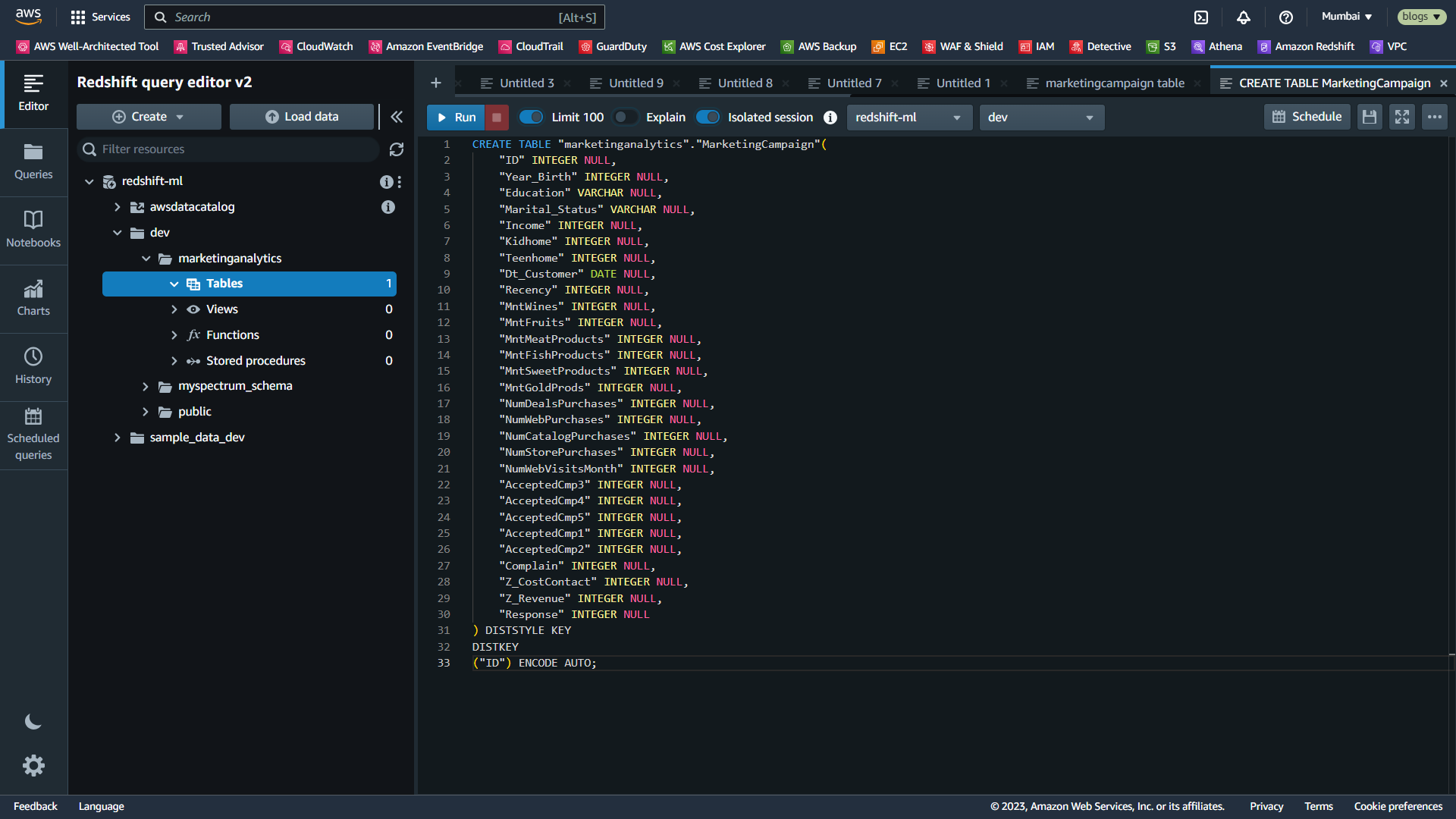Enable the Explain toggle
This screenshot has width=1456, height=819.
pos(626,117)
